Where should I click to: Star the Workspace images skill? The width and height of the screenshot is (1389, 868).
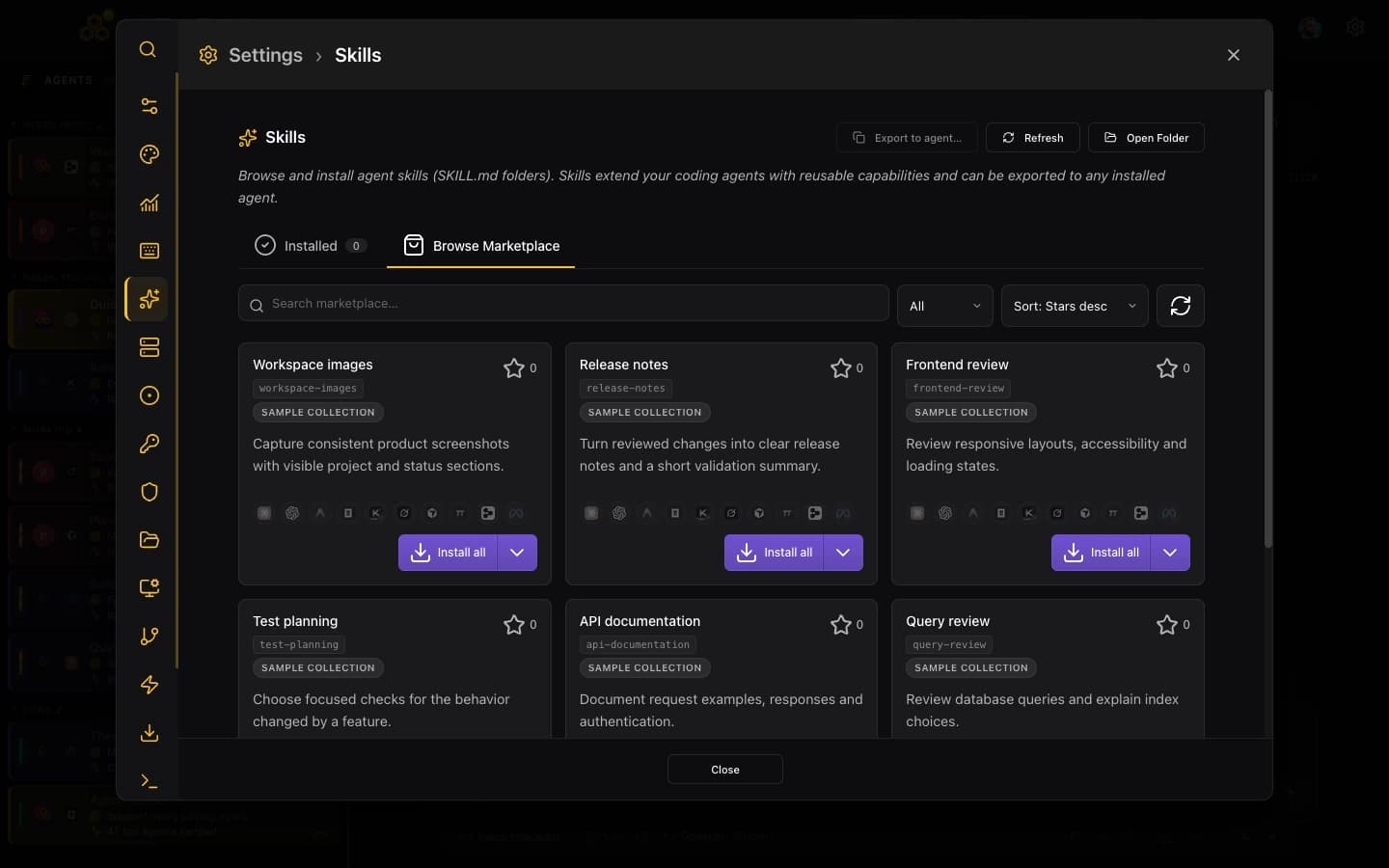[x=514, y=367]
